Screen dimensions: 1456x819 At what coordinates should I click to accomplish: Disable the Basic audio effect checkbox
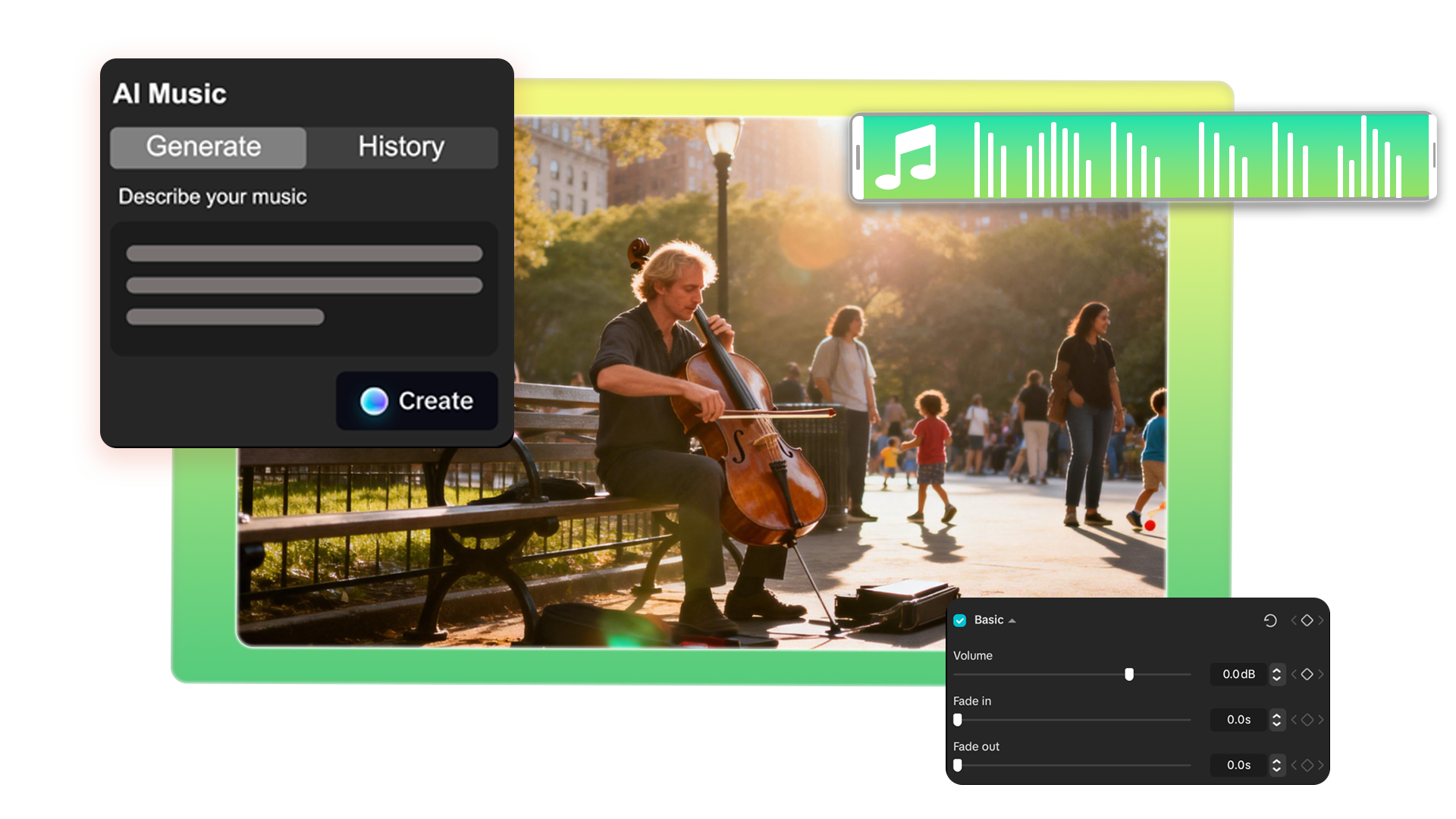click(959, 620)
